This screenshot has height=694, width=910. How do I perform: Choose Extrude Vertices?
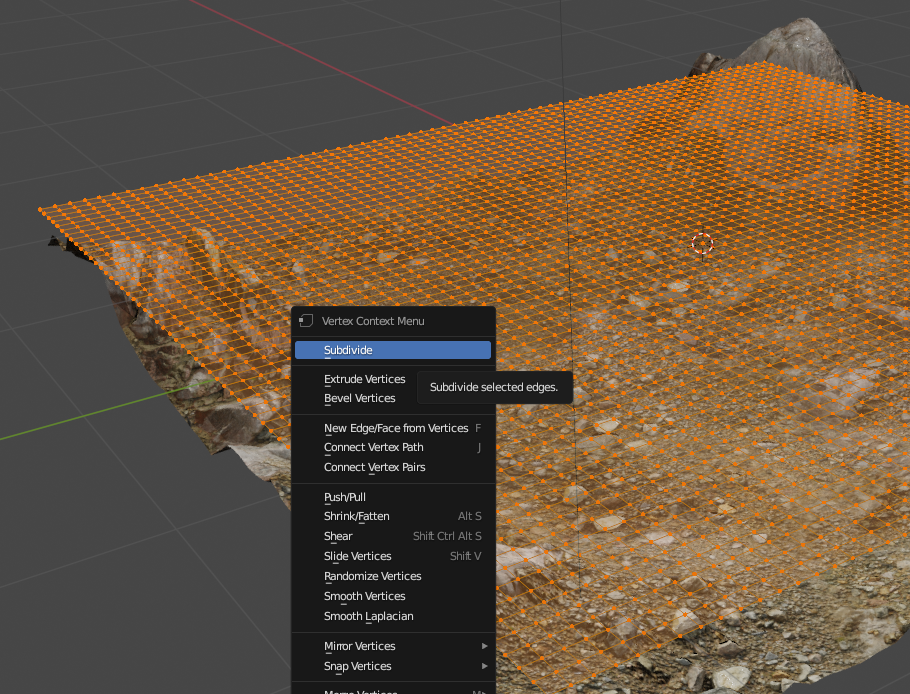(393, 379)
